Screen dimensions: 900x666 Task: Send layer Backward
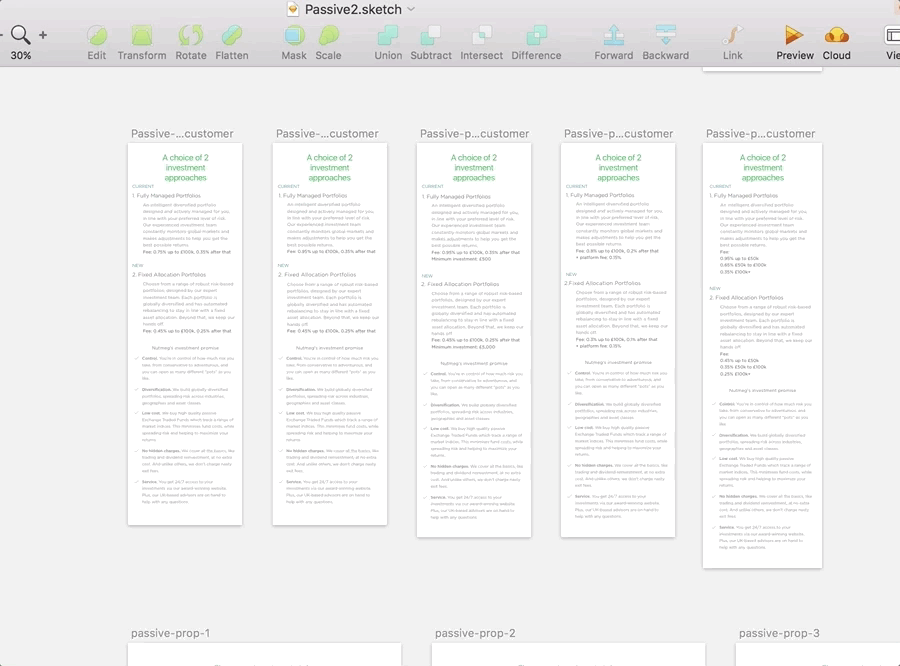coord(665,36)
